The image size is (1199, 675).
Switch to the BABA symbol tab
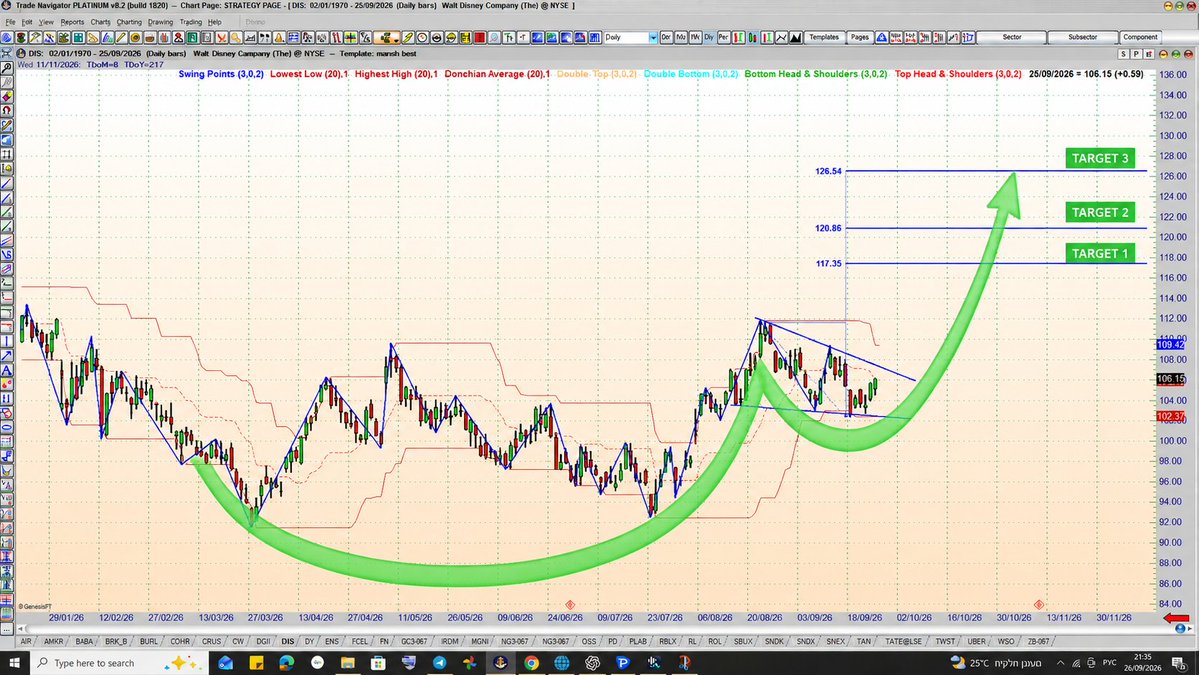[x=84, y=641]
